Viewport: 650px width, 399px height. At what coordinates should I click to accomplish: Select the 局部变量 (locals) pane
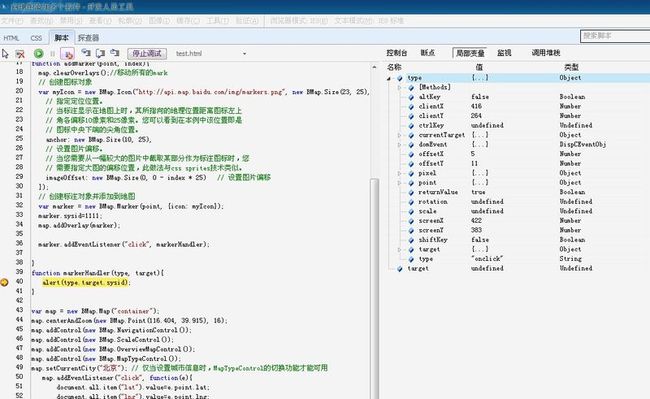[470, 53]
